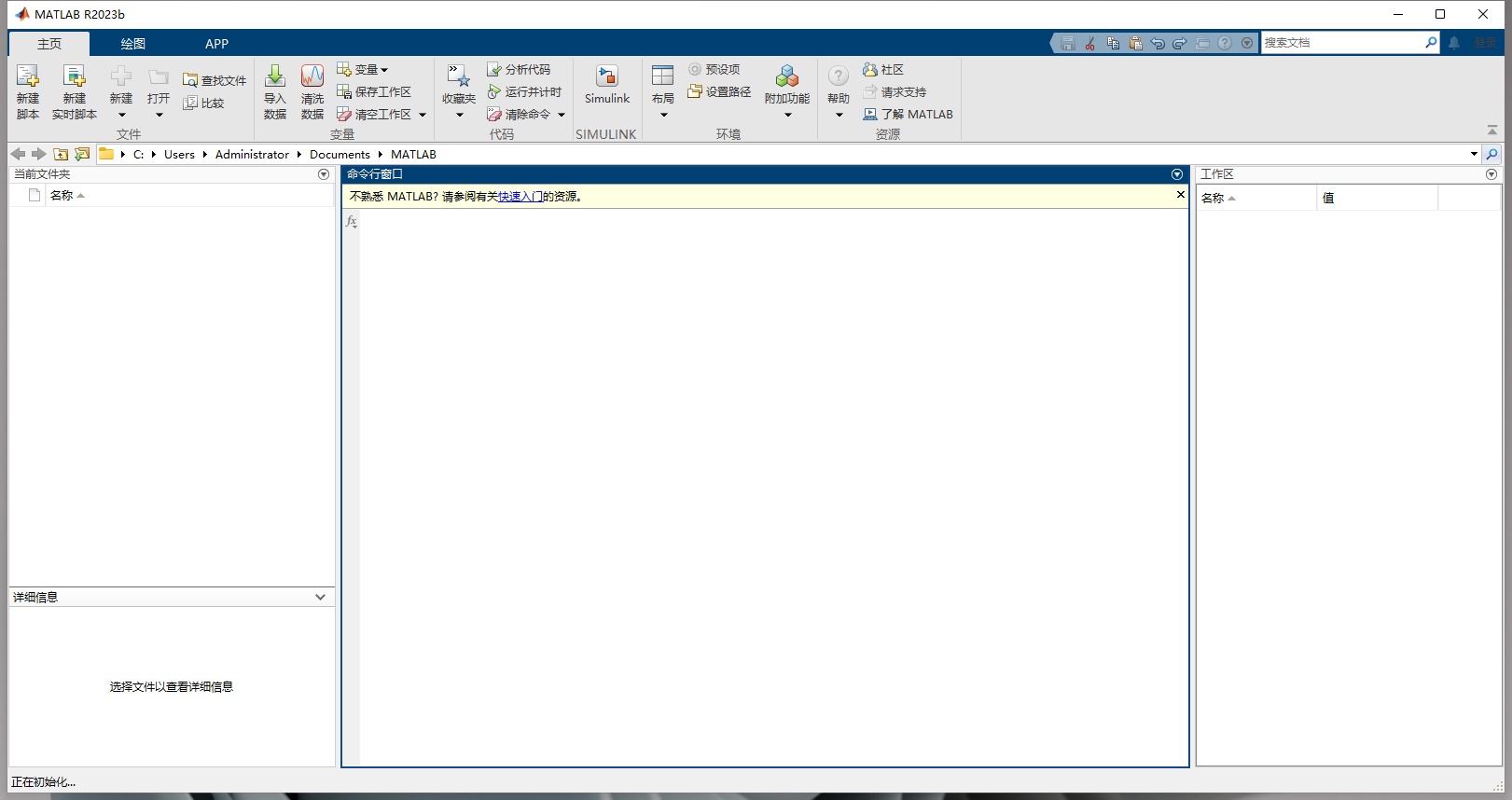1512x800 pixels.
Task: Click the documentation search magnifier icon
Action: click(x=1432, y=43)
